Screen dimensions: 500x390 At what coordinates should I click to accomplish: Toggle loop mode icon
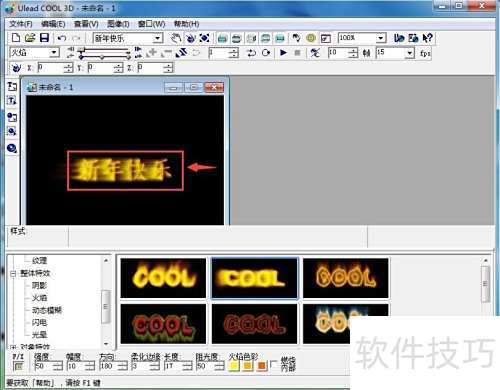coord(266,53)
